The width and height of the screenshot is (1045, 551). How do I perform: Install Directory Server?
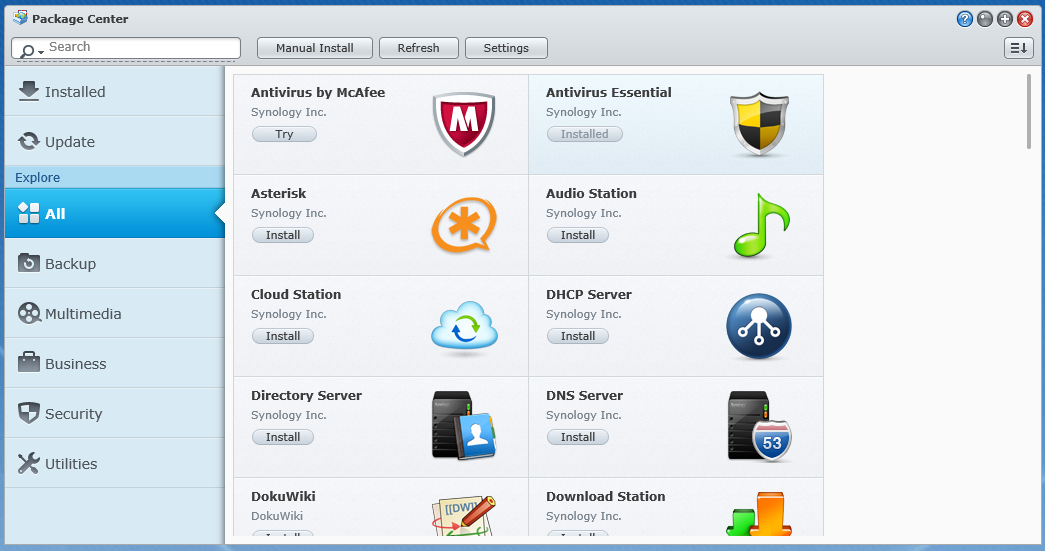(283, 437)
